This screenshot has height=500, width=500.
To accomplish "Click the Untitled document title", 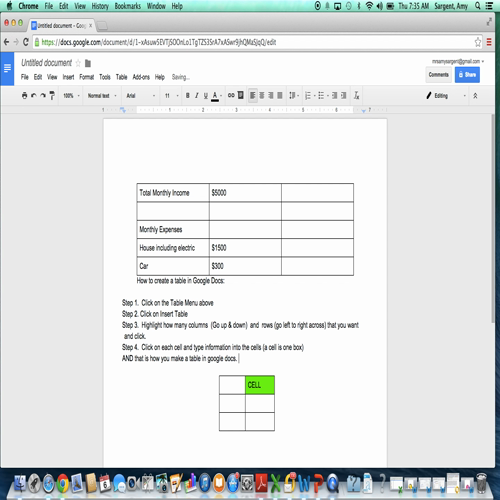I will (x=46, y=63).
